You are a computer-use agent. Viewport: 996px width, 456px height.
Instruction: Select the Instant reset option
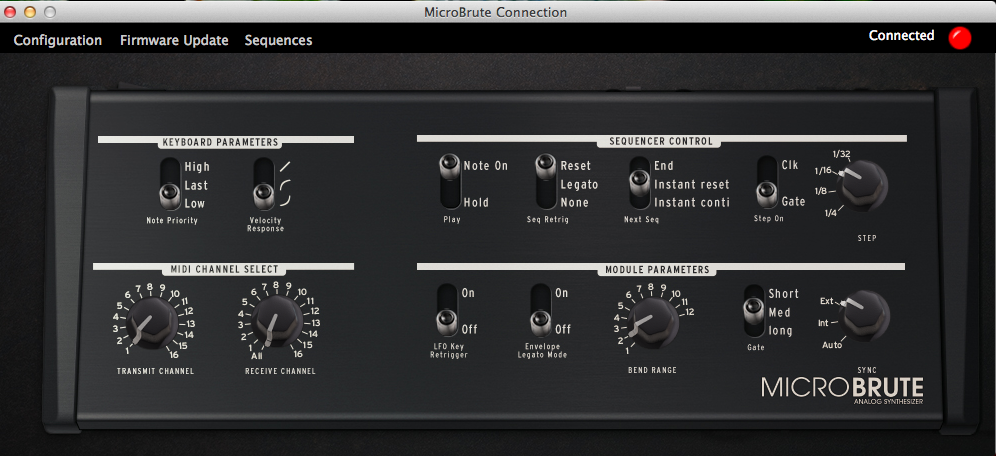click(692, 185)
